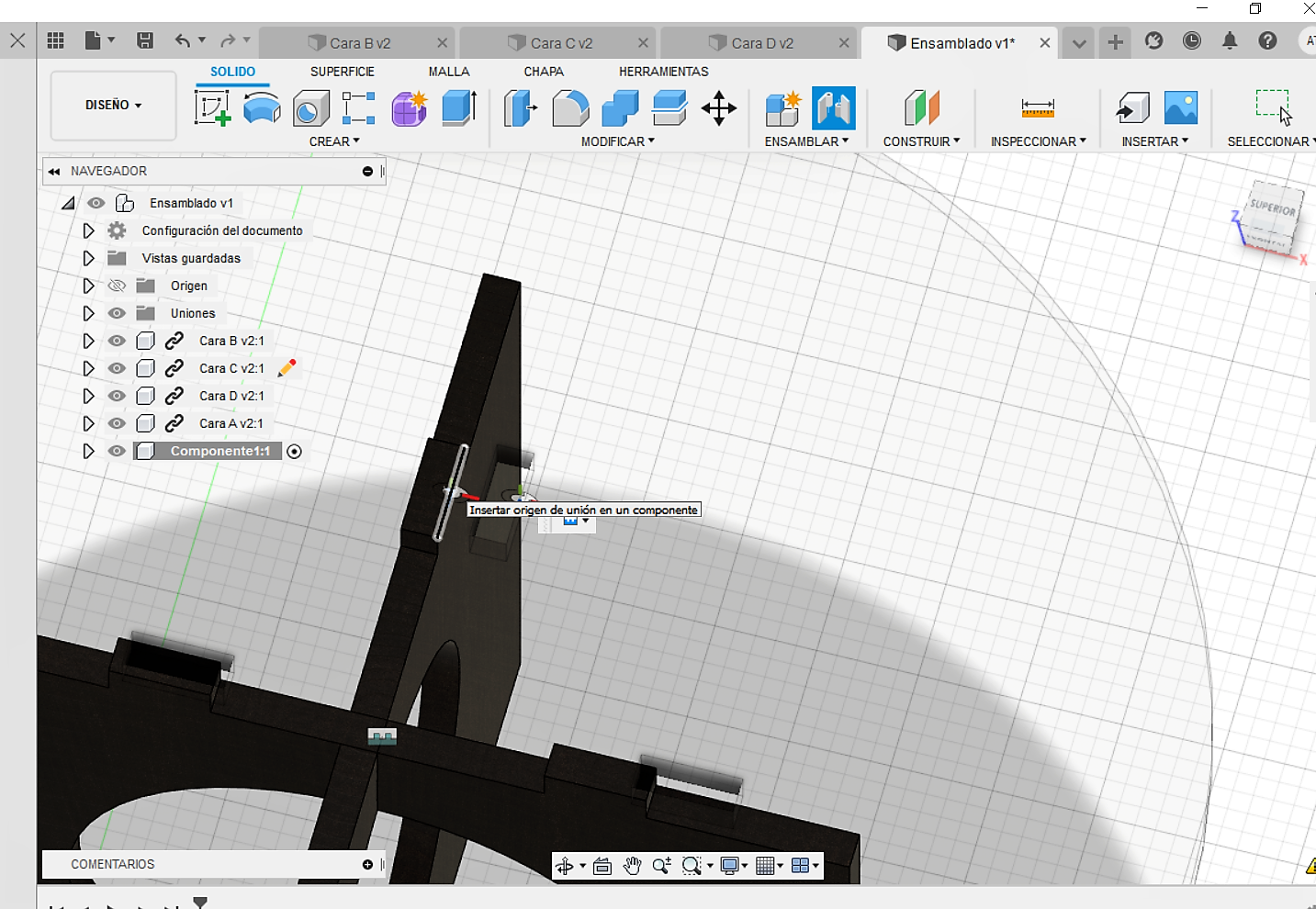Click the Select tool icon
1316x909 pixels.
[x=1274, y=107]
